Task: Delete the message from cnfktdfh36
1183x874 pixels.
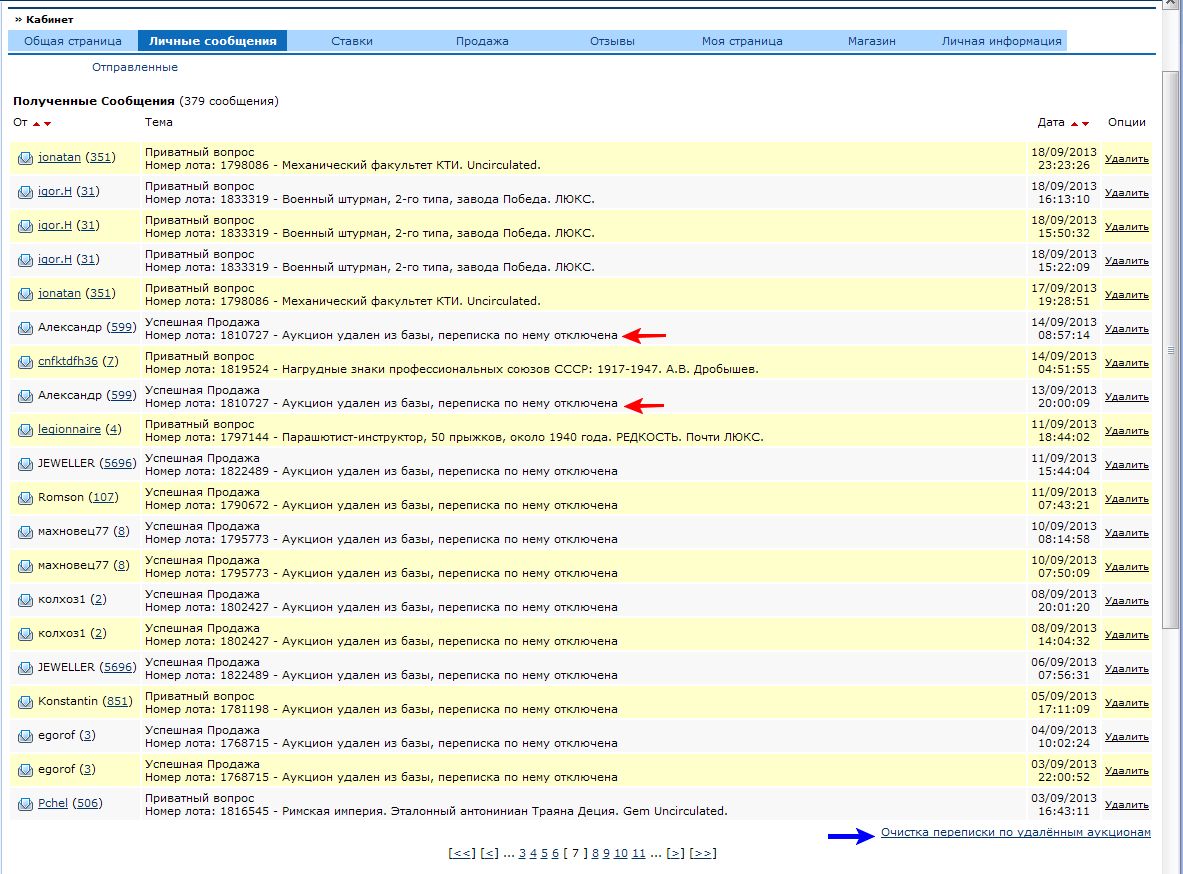Action: [x=1127, y=363]
